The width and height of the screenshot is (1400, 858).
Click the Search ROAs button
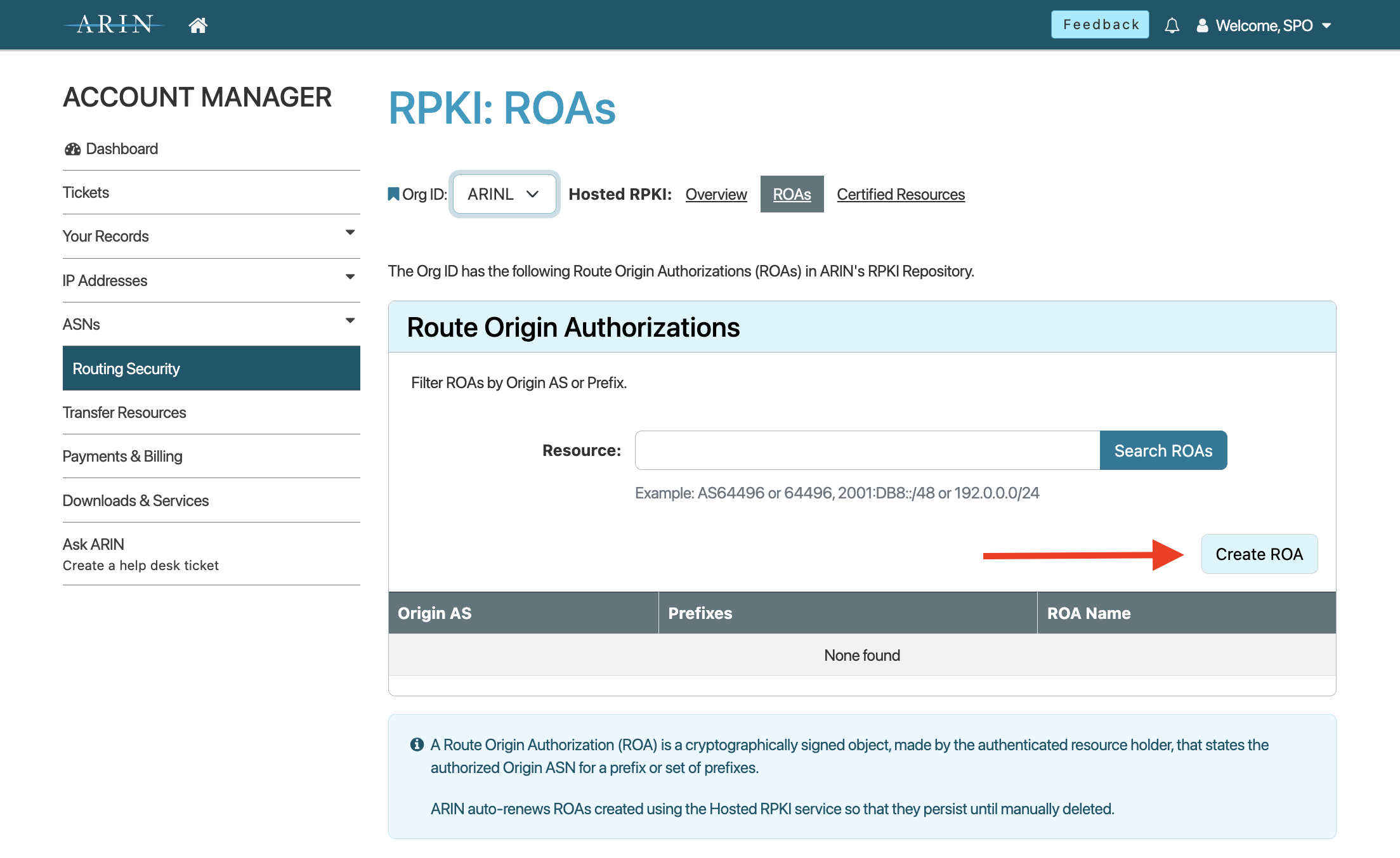pos(1163,450)
